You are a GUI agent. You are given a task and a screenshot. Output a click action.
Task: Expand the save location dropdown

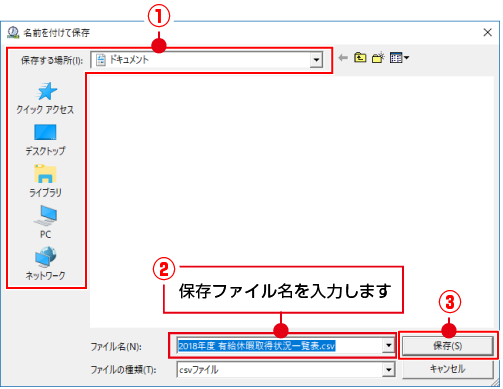[316, 60]
